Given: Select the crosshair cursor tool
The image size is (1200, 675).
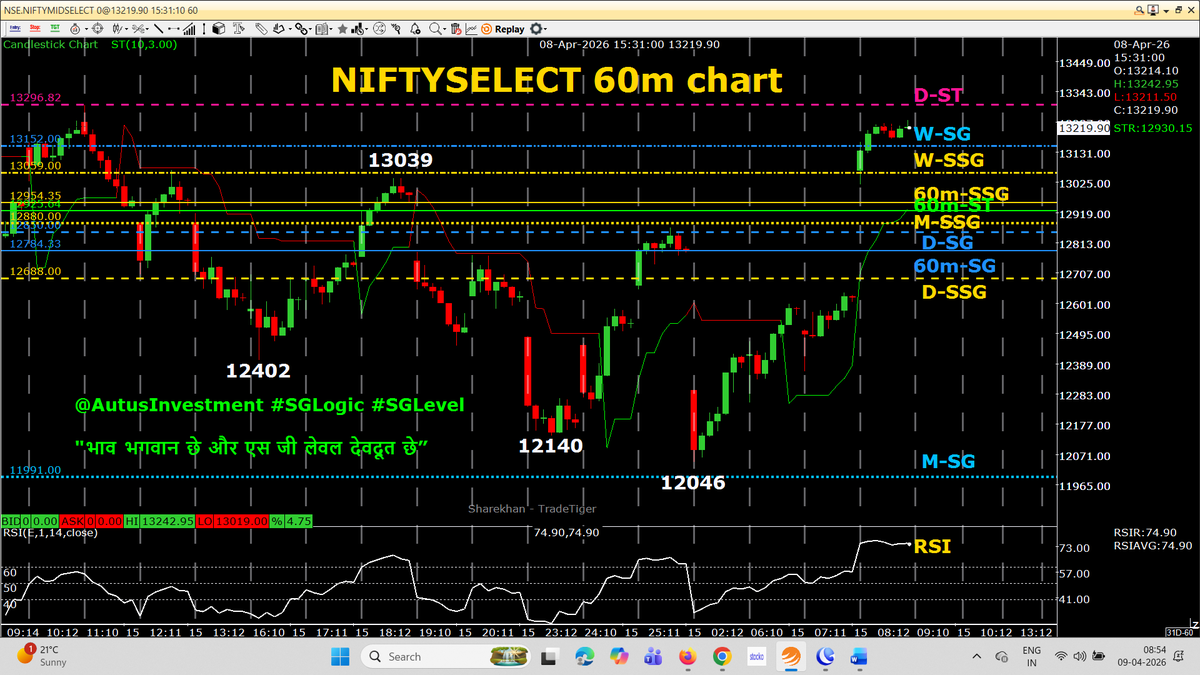Looking at the screenshot, I should point(98,29).
